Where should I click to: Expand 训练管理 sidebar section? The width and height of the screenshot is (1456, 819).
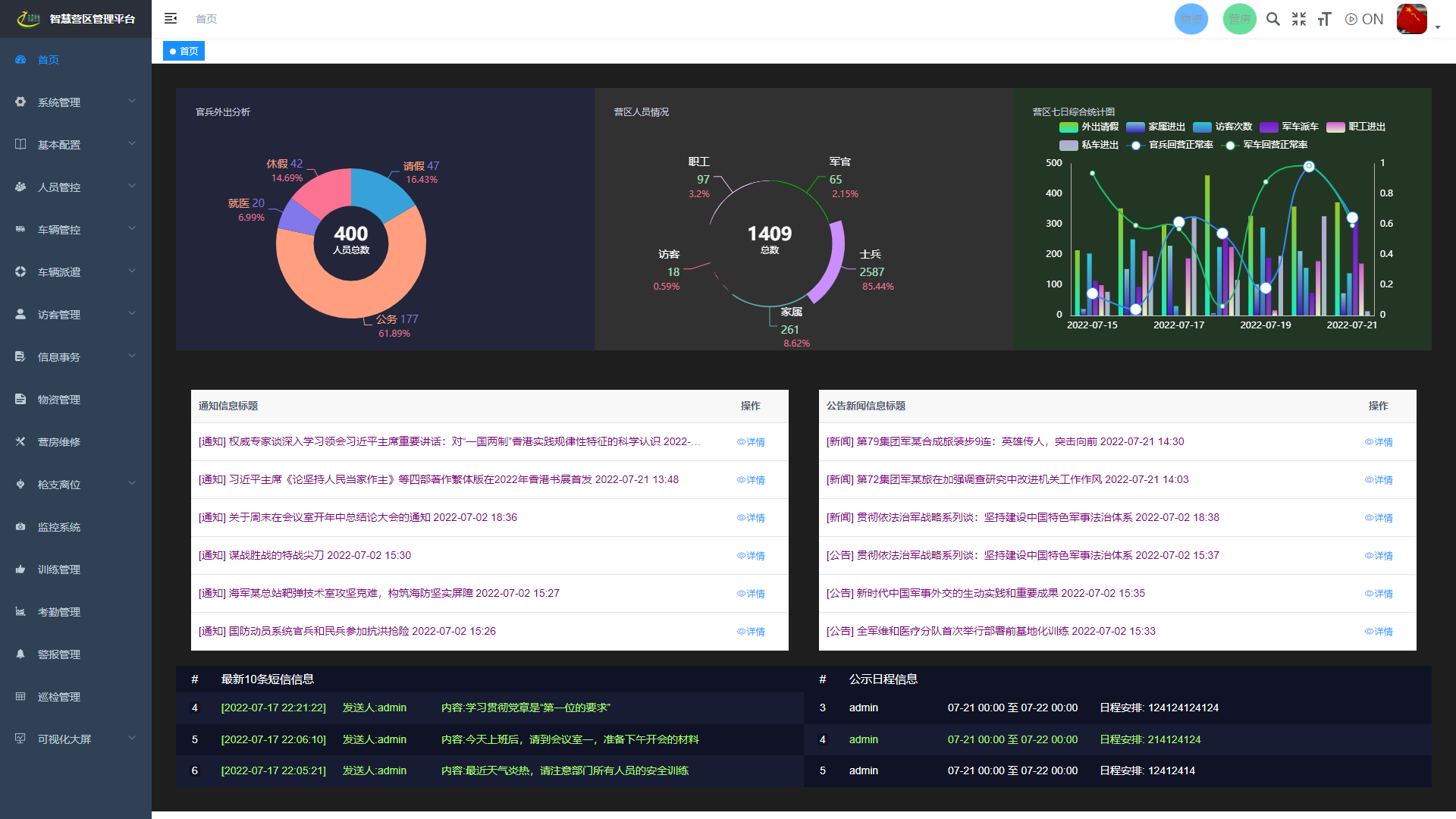pos(75,569)
